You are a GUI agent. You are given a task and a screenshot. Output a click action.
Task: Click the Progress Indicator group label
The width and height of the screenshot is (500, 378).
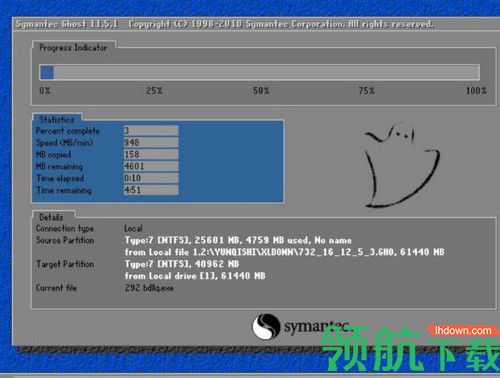73,48
